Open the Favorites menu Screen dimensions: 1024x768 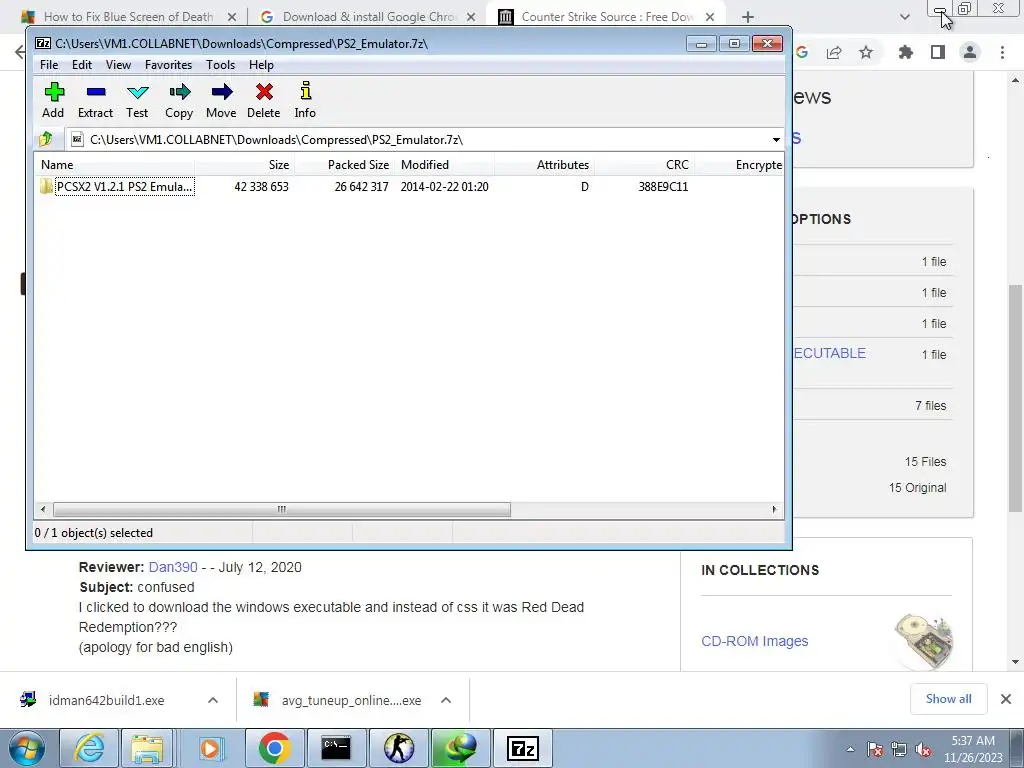coord(168,65)
